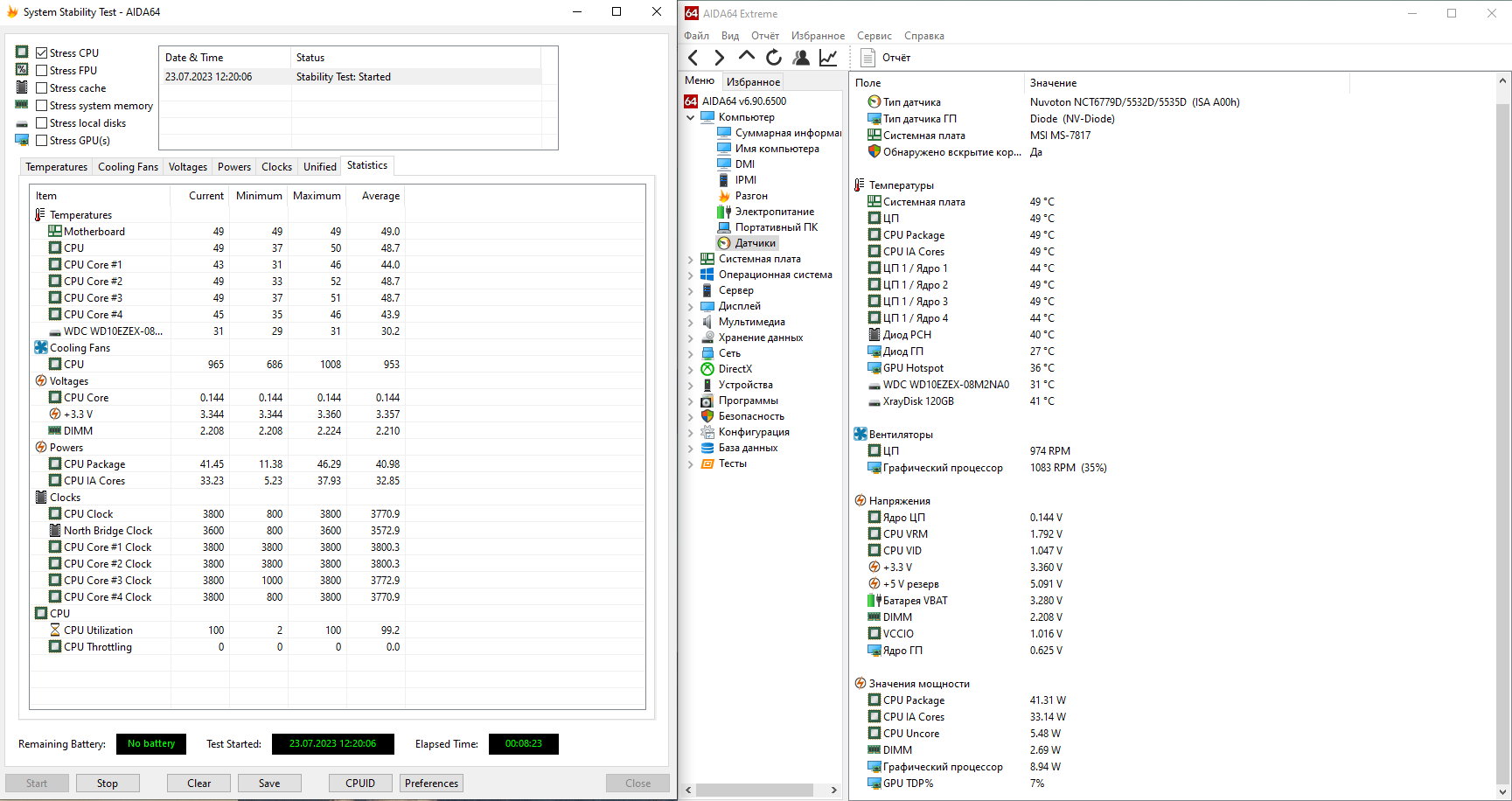Click the Конфигурация icon in the tree

[x=707, y=432]
